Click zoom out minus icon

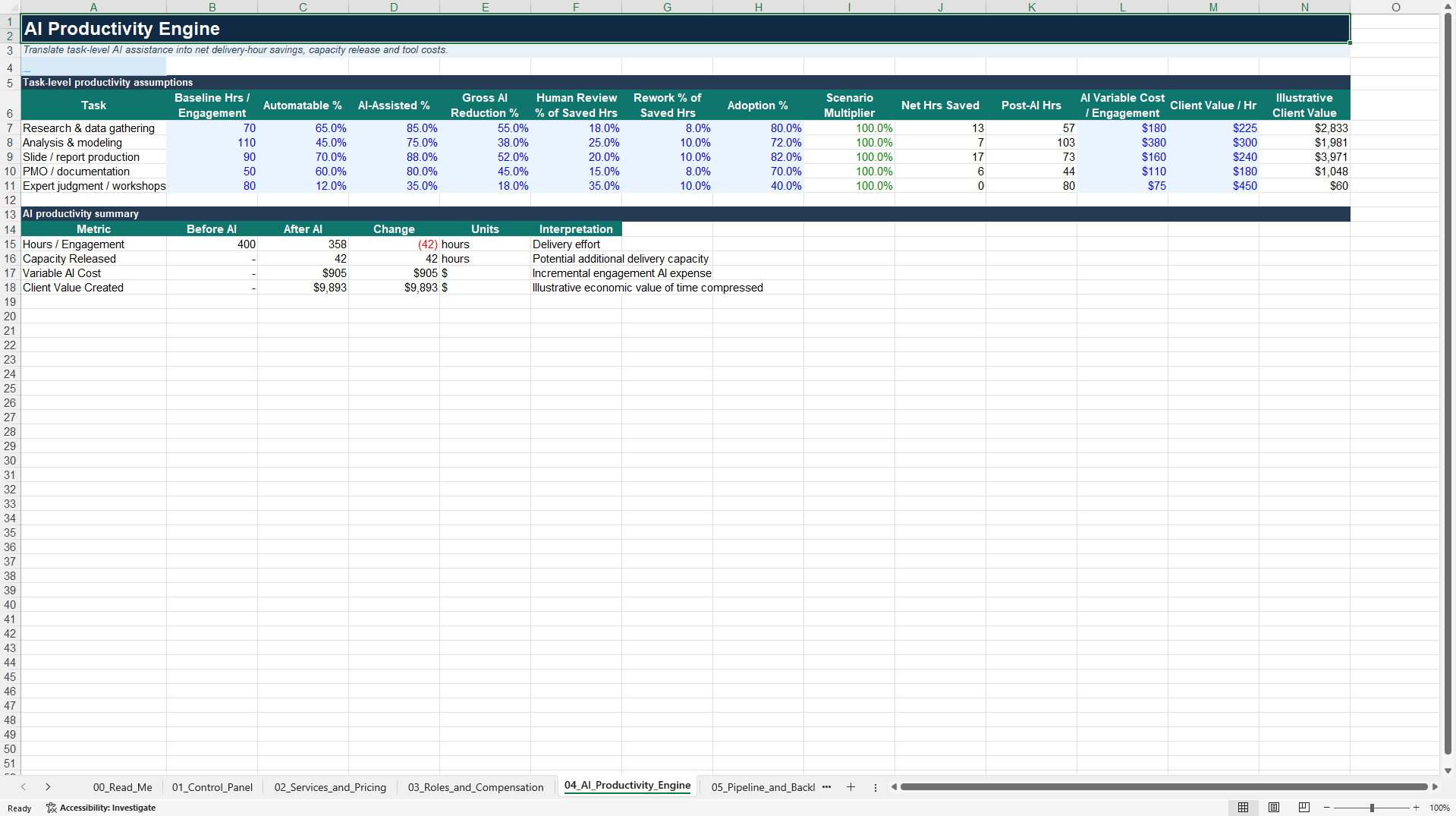[x=1326, y=808]
